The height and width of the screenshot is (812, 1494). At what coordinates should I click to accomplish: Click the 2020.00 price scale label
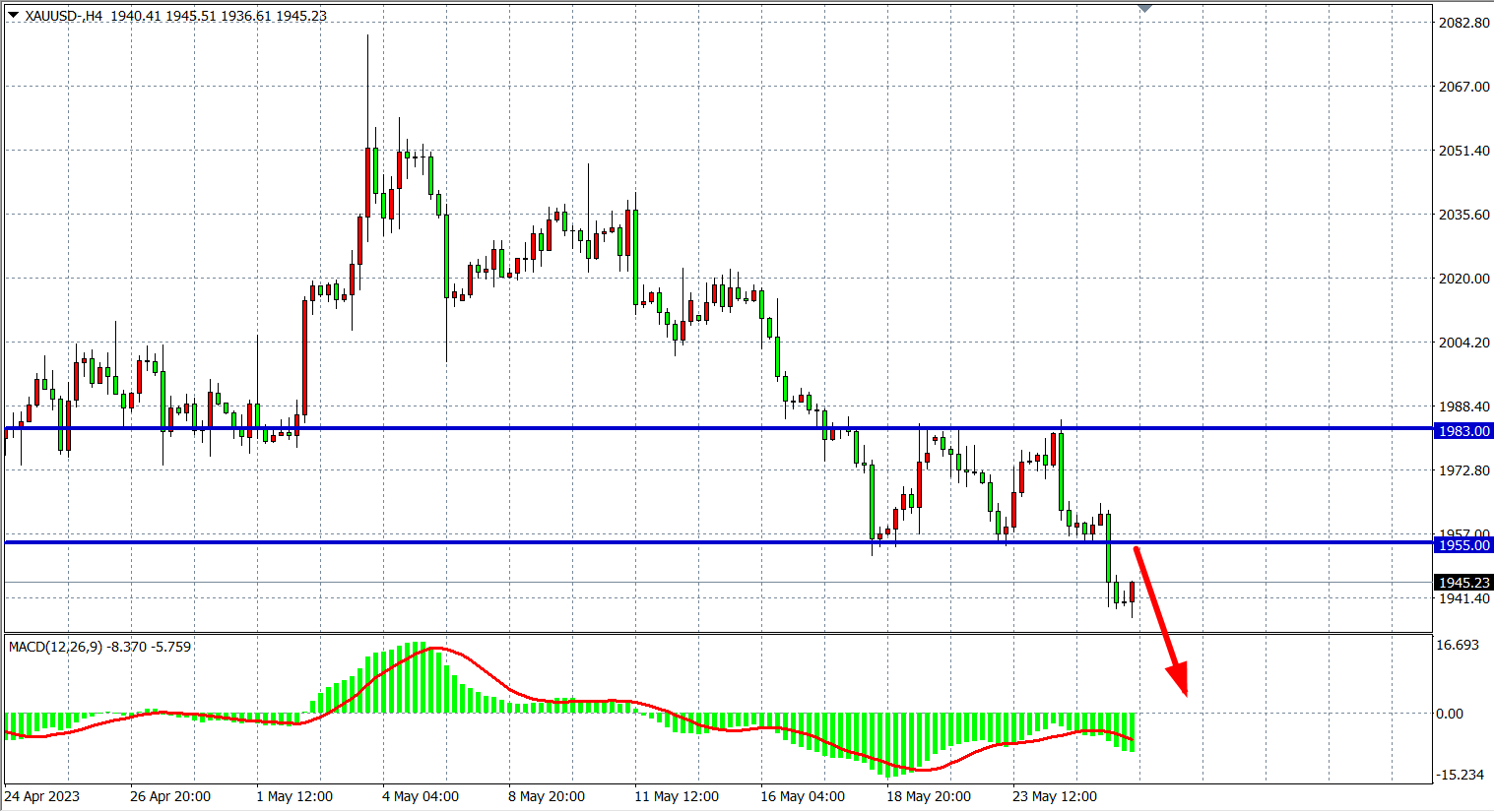[x=1463, y=279]
